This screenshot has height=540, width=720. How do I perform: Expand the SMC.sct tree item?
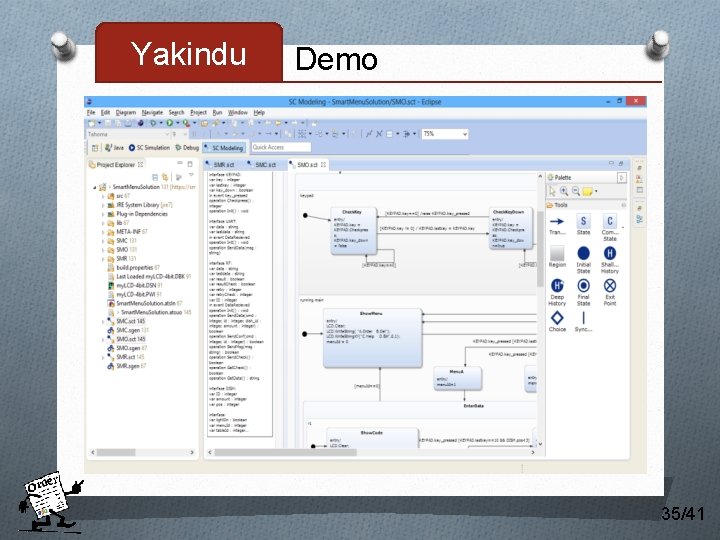coord(102,321)
